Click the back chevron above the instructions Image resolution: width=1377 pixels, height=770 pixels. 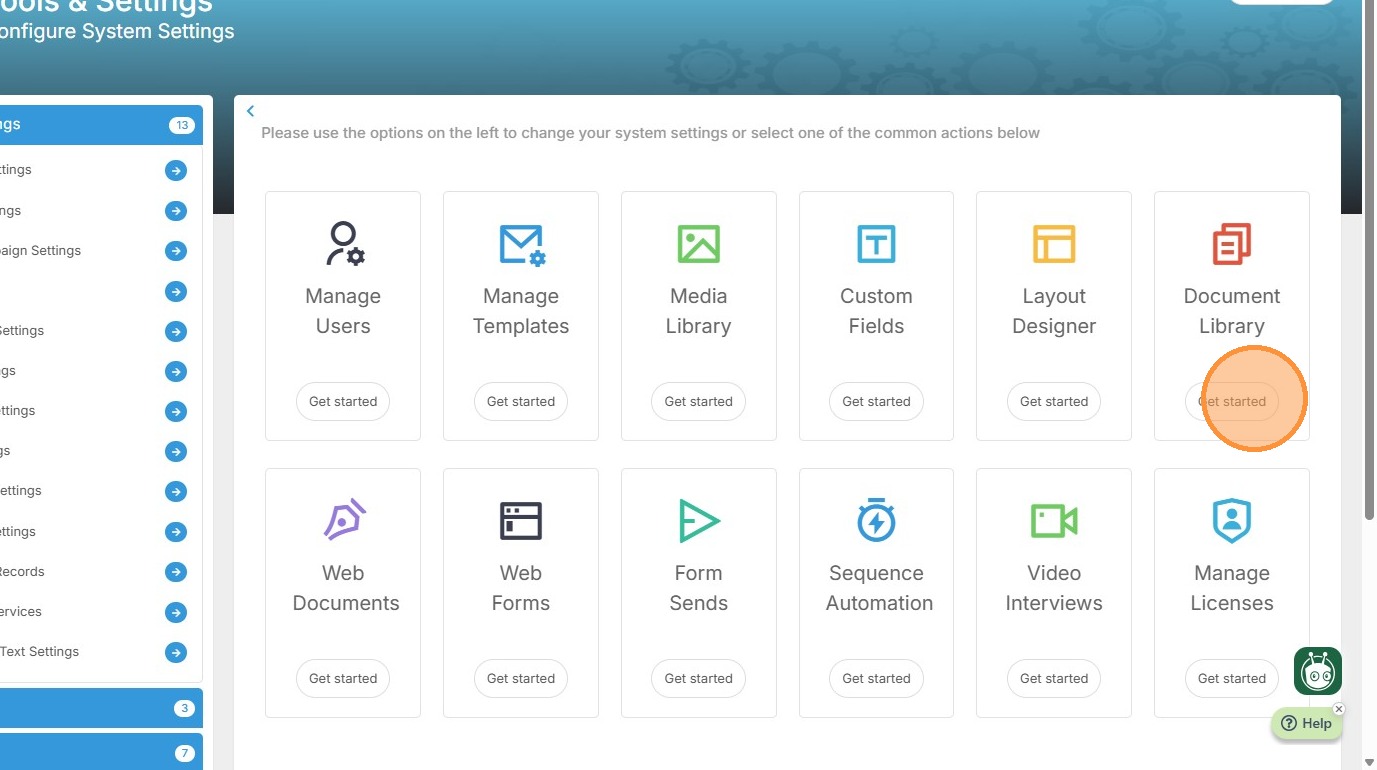click(x=251, y=111)
